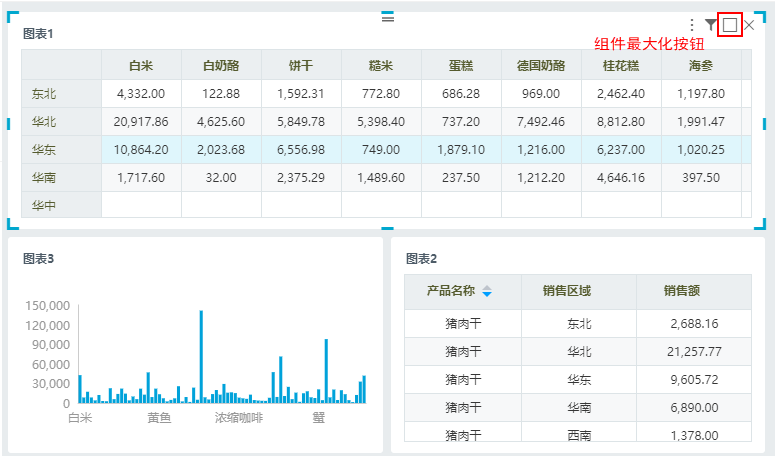Sort by 产品名称 using the sort arrows
The width and height of the screenshot is (775, 456).
[487, 291]
